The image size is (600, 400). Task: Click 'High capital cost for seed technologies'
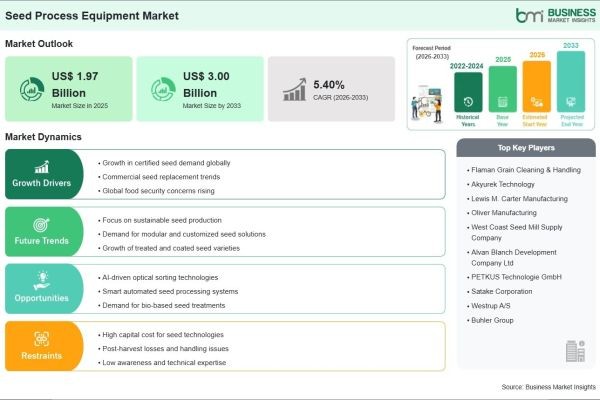163,335
